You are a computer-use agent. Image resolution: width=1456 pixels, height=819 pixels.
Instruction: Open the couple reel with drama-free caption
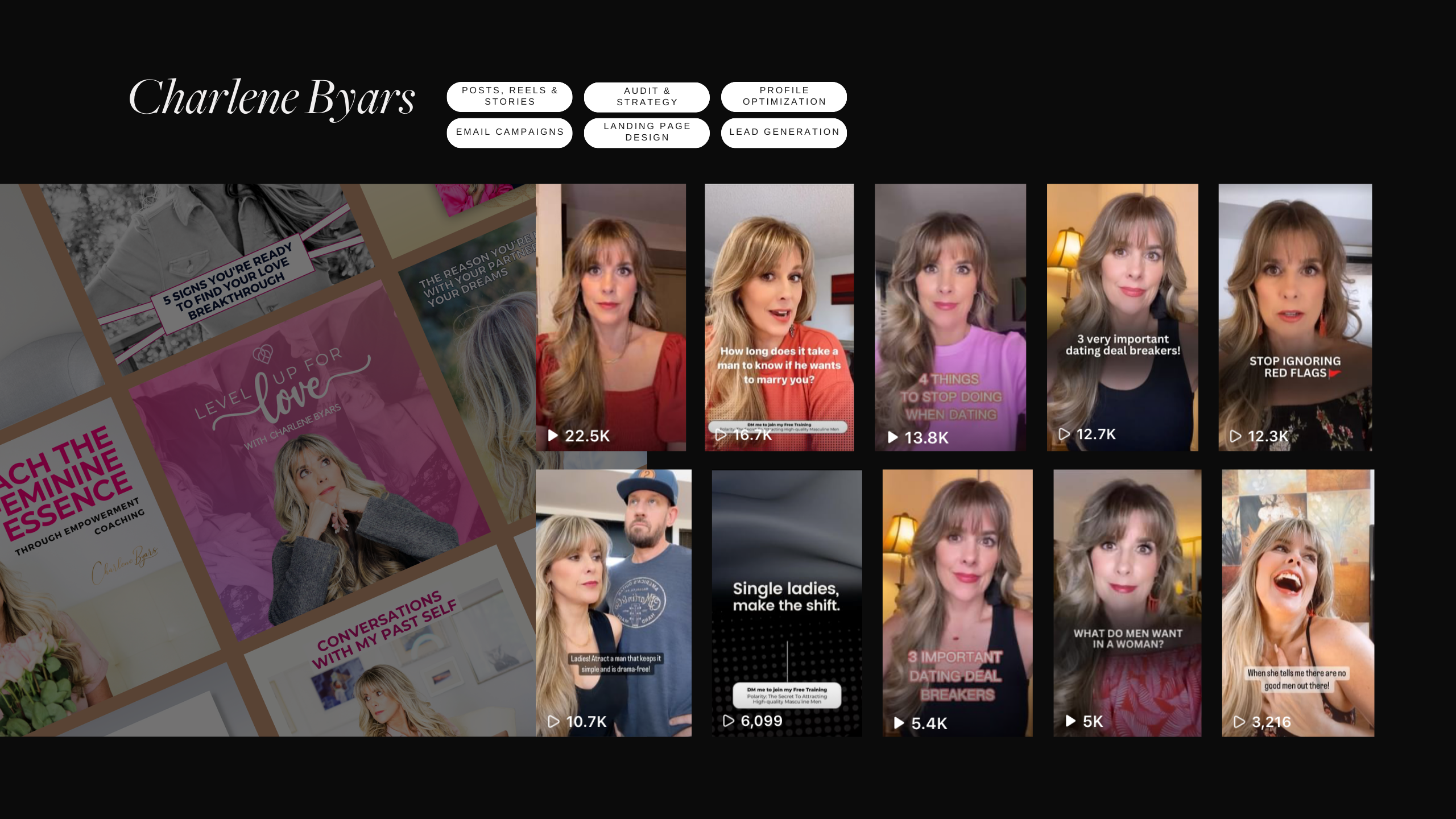click(x=614, y=603)
